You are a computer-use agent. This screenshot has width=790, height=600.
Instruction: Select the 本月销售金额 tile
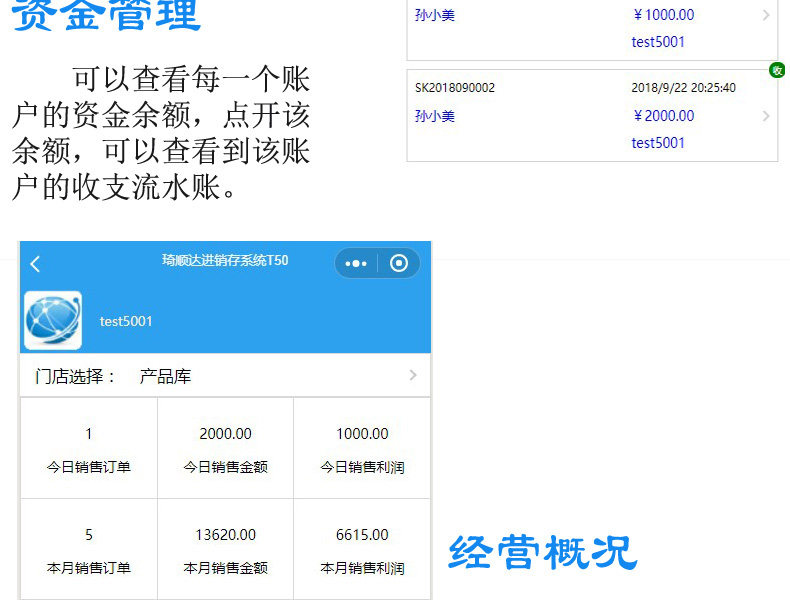[225, 549]
